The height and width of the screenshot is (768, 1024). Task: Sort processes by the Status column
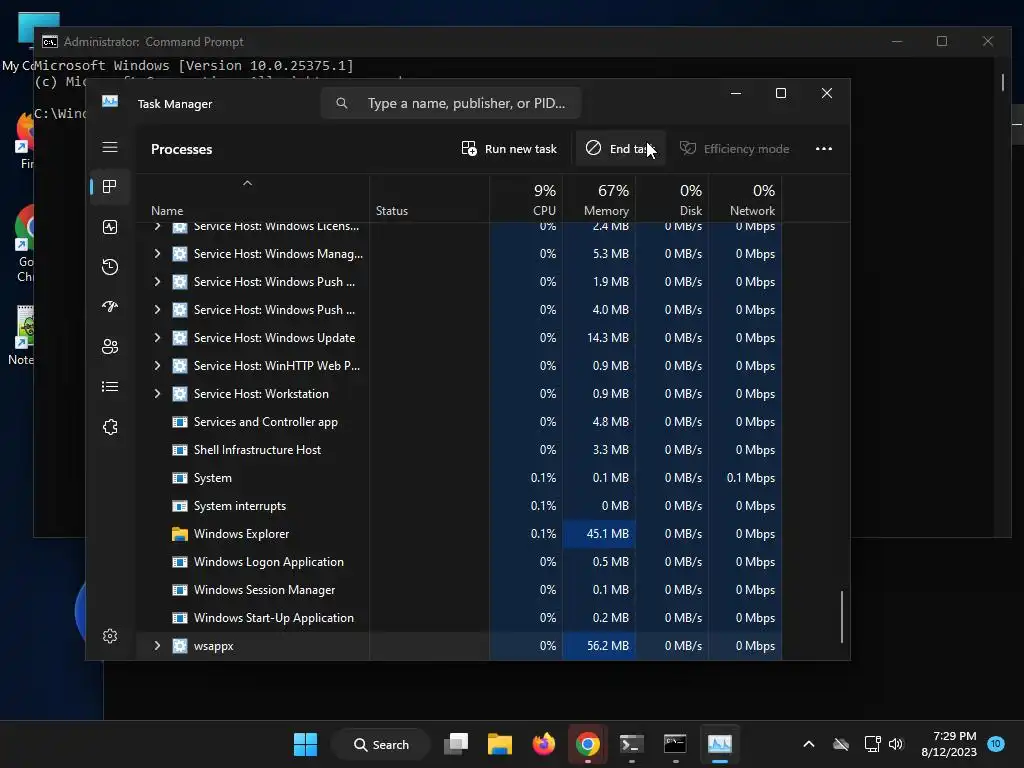430,199
